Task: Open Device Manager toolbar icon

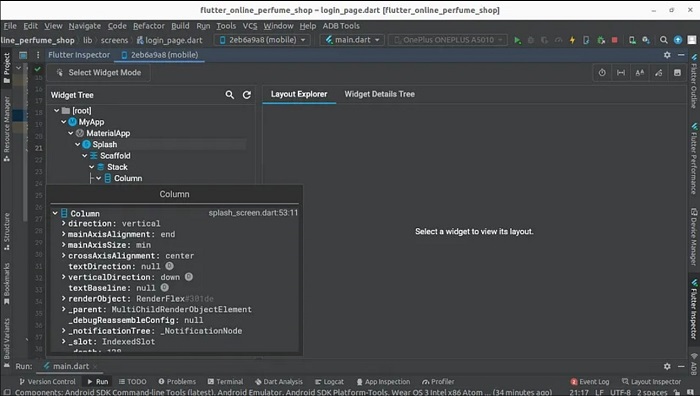Action: pos(632,40)
